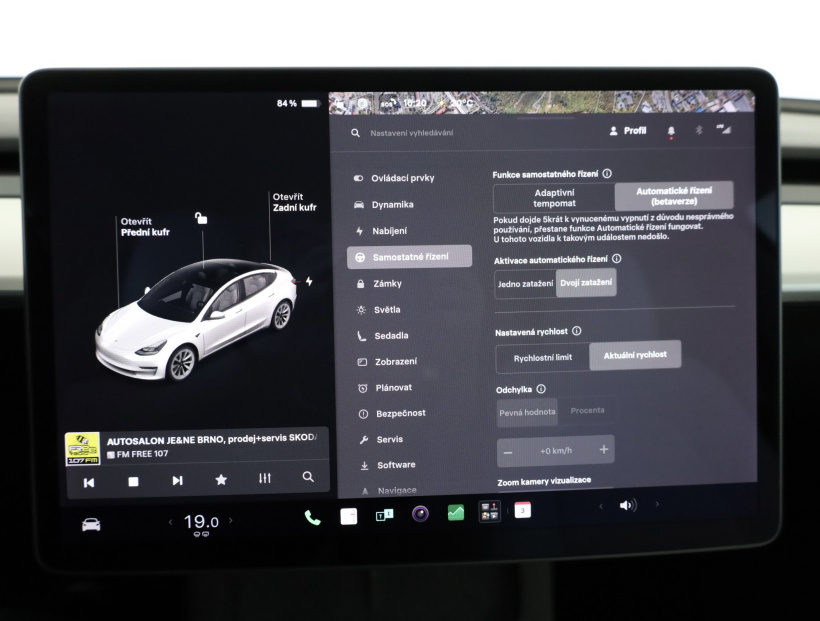The height and width of the screenshot is (621, 820).
Task: Show info for Aktivace automatického řízení
Action: tap(617, 258)
